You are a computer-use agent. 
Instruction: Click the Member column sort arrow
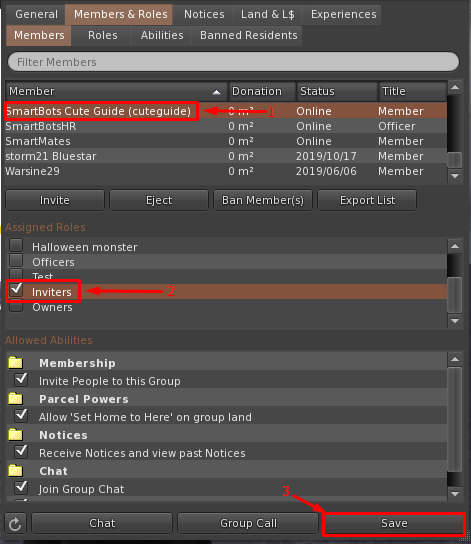(216, 92)
